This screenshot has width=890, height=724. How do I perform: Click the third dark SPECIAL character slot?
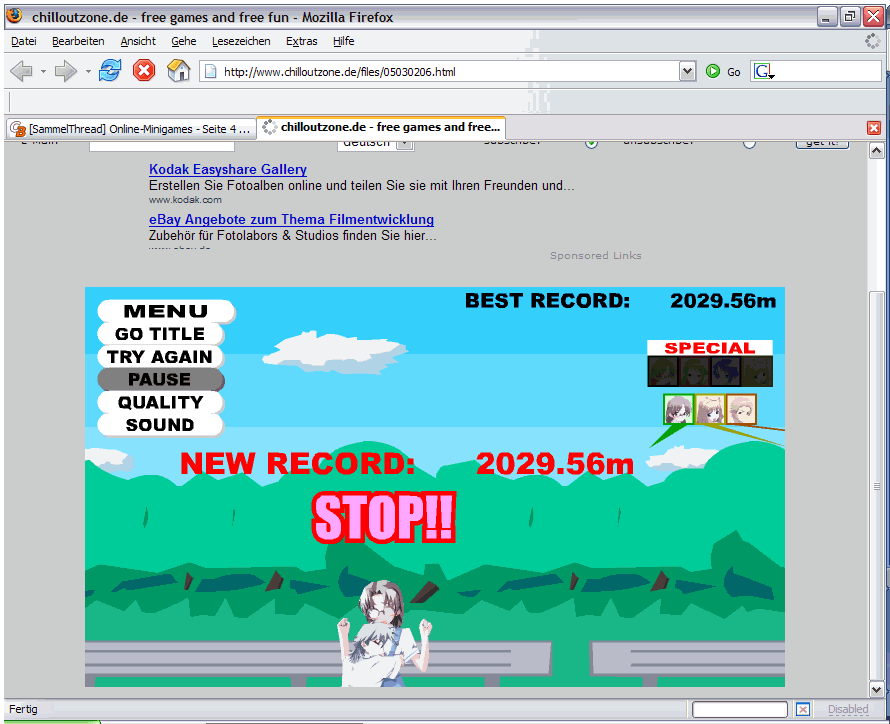(726, 372)
